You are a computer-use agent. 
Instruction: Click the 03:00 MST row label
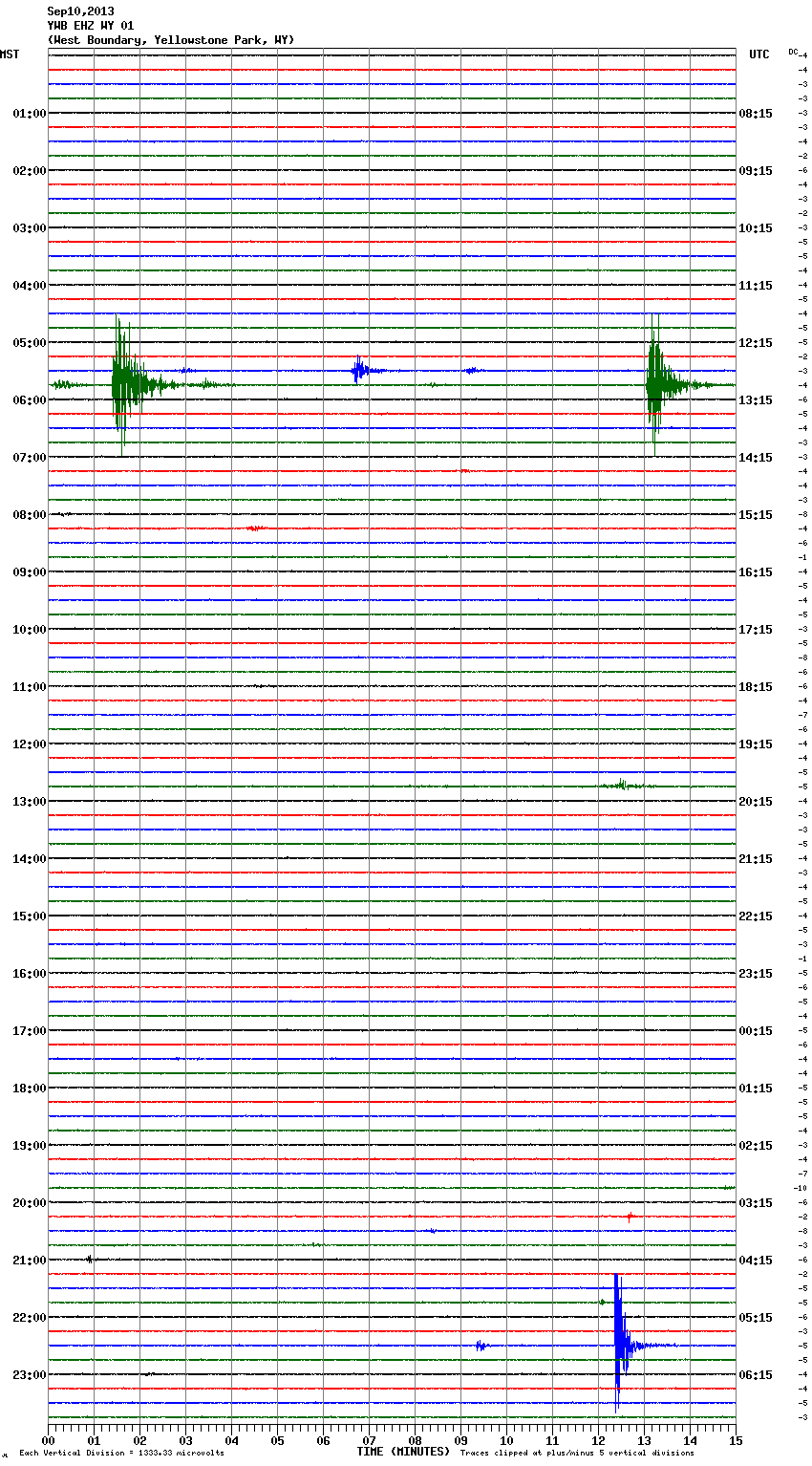(x=30, y=228)
